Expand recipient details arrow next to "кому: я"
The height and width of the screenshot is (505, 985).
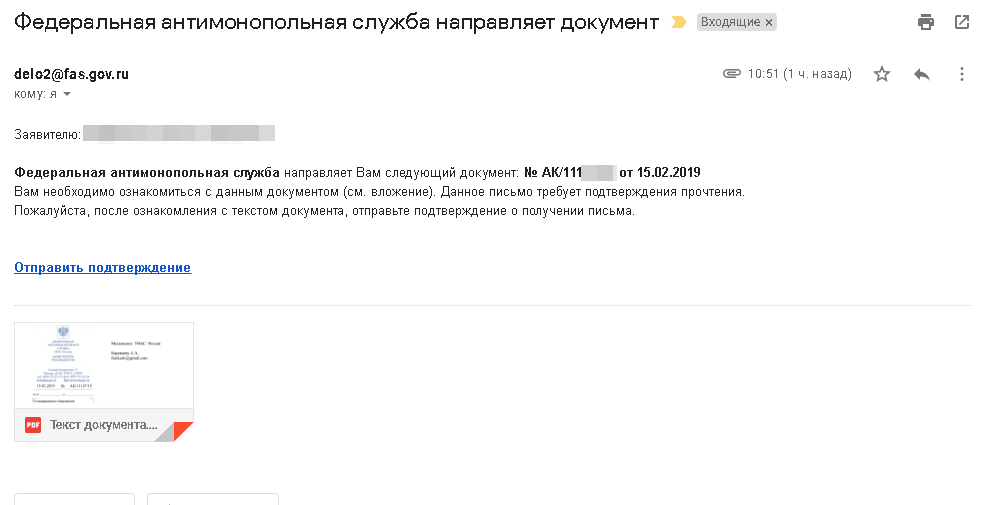pyautogui.click(x=67, y=94)
